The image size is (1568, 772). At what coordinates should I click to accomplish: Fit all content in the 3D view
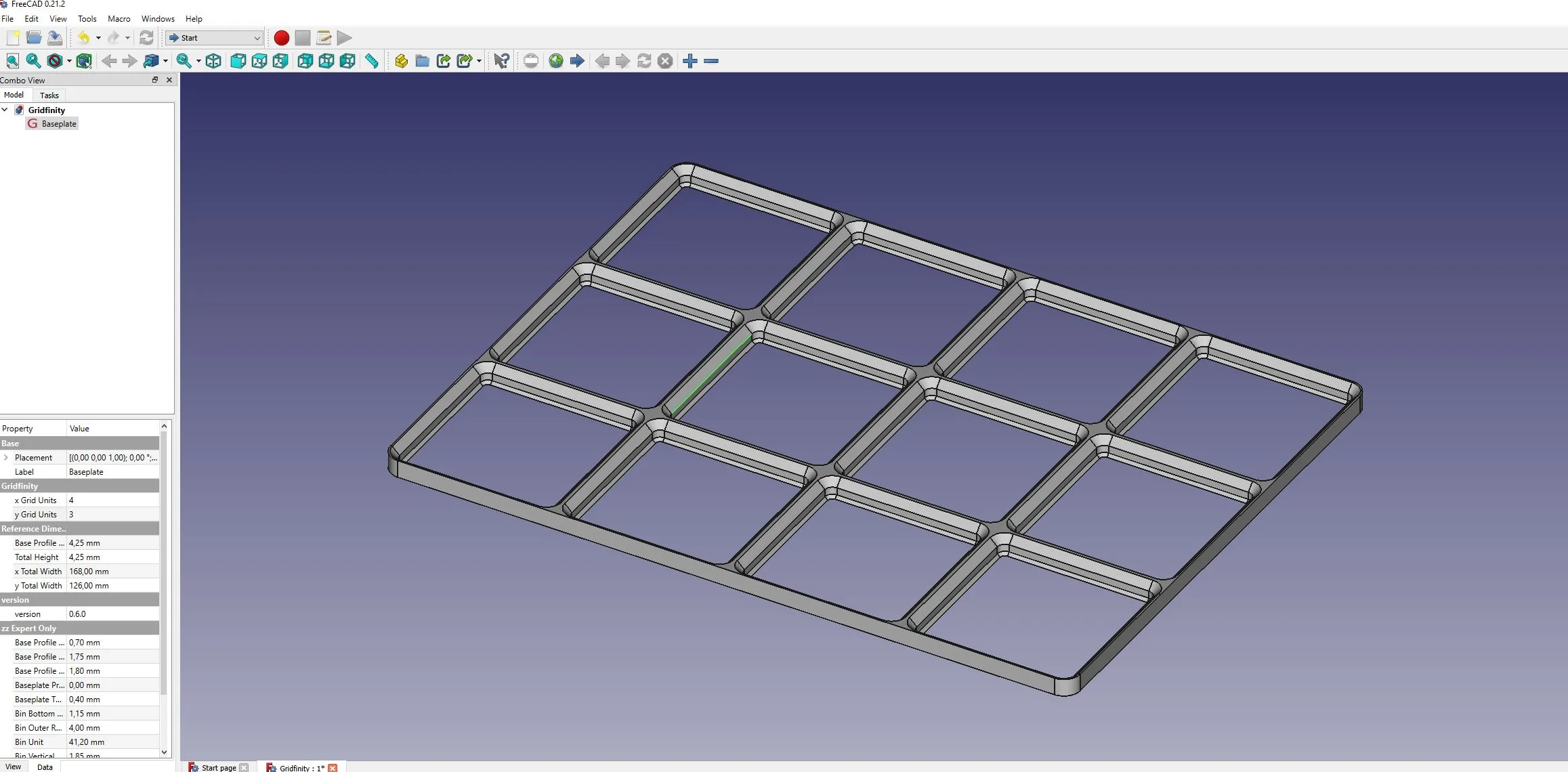12,61
